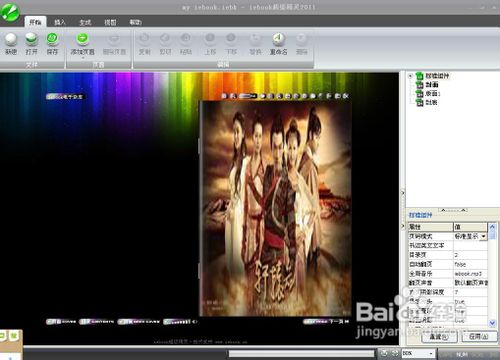Click the 全局音乐 value cell iebook.mp3
The image size is (500, 360).
click(470, 274)
